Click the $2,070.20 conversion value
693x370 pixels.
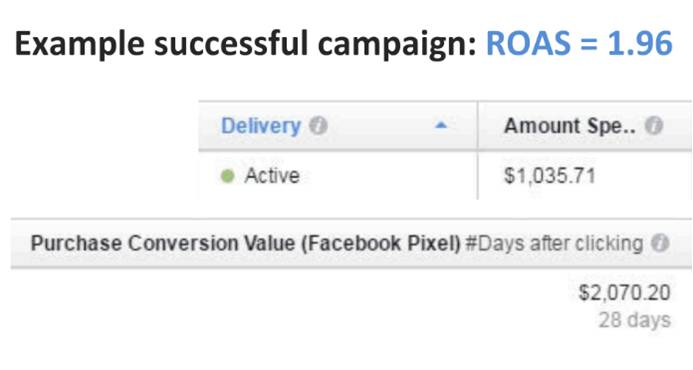(x=624, y=293)
